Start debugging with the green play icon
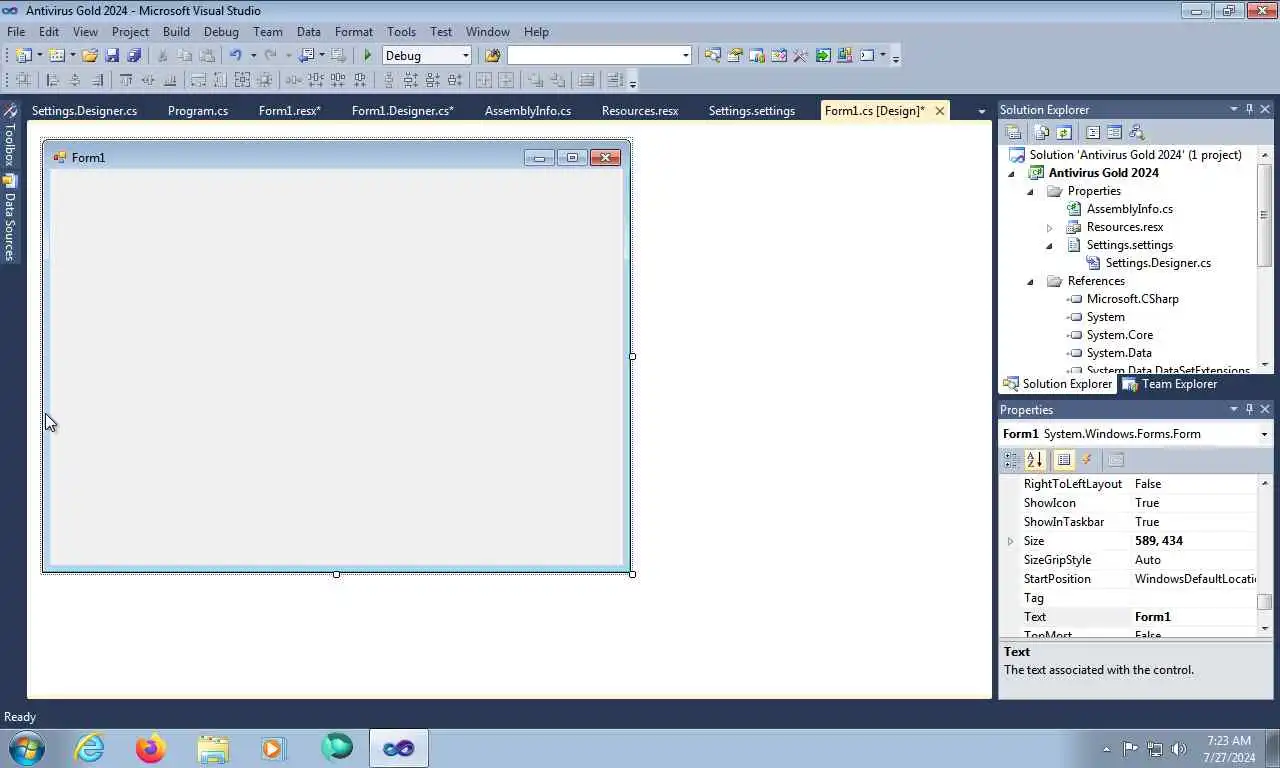Screen dimensions: 1280x768 (x=368, y=56)
